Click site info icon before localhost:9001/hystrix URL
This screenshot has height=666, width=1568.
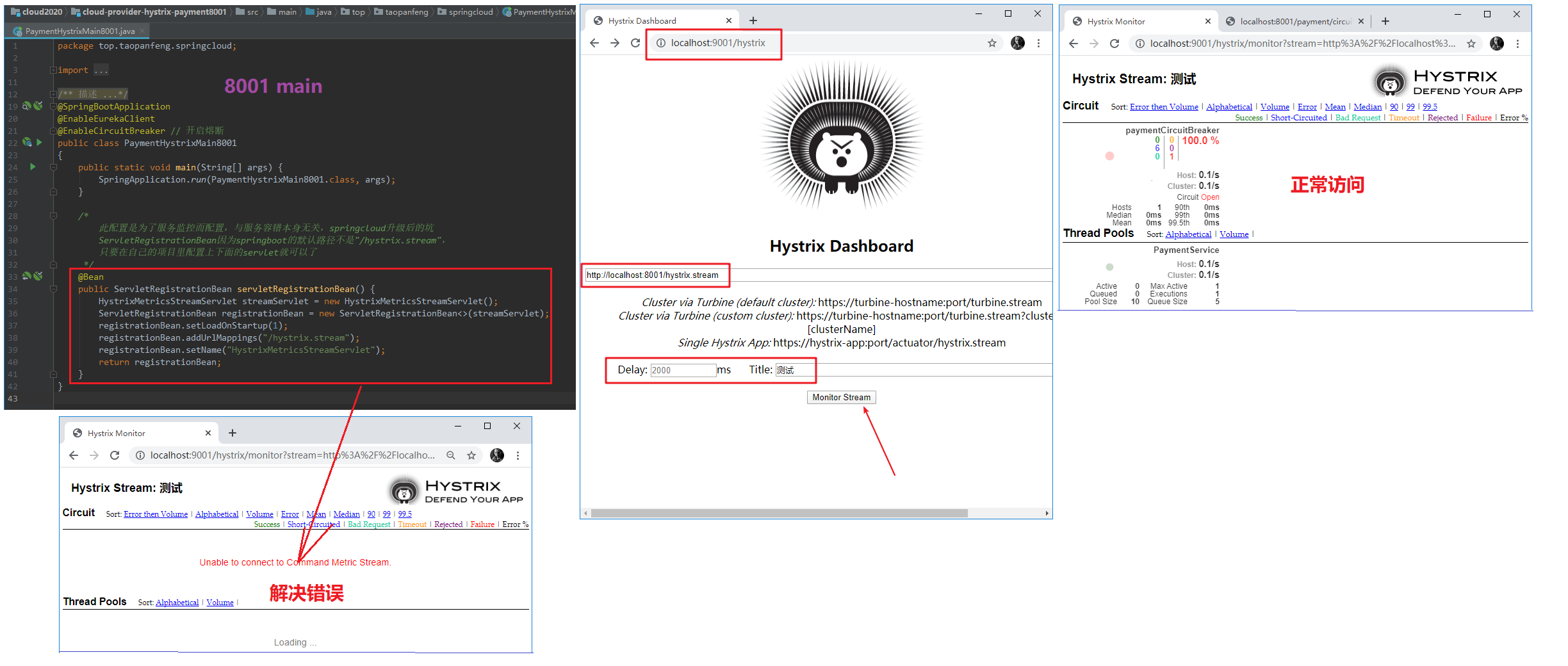[x=660, y=43]
